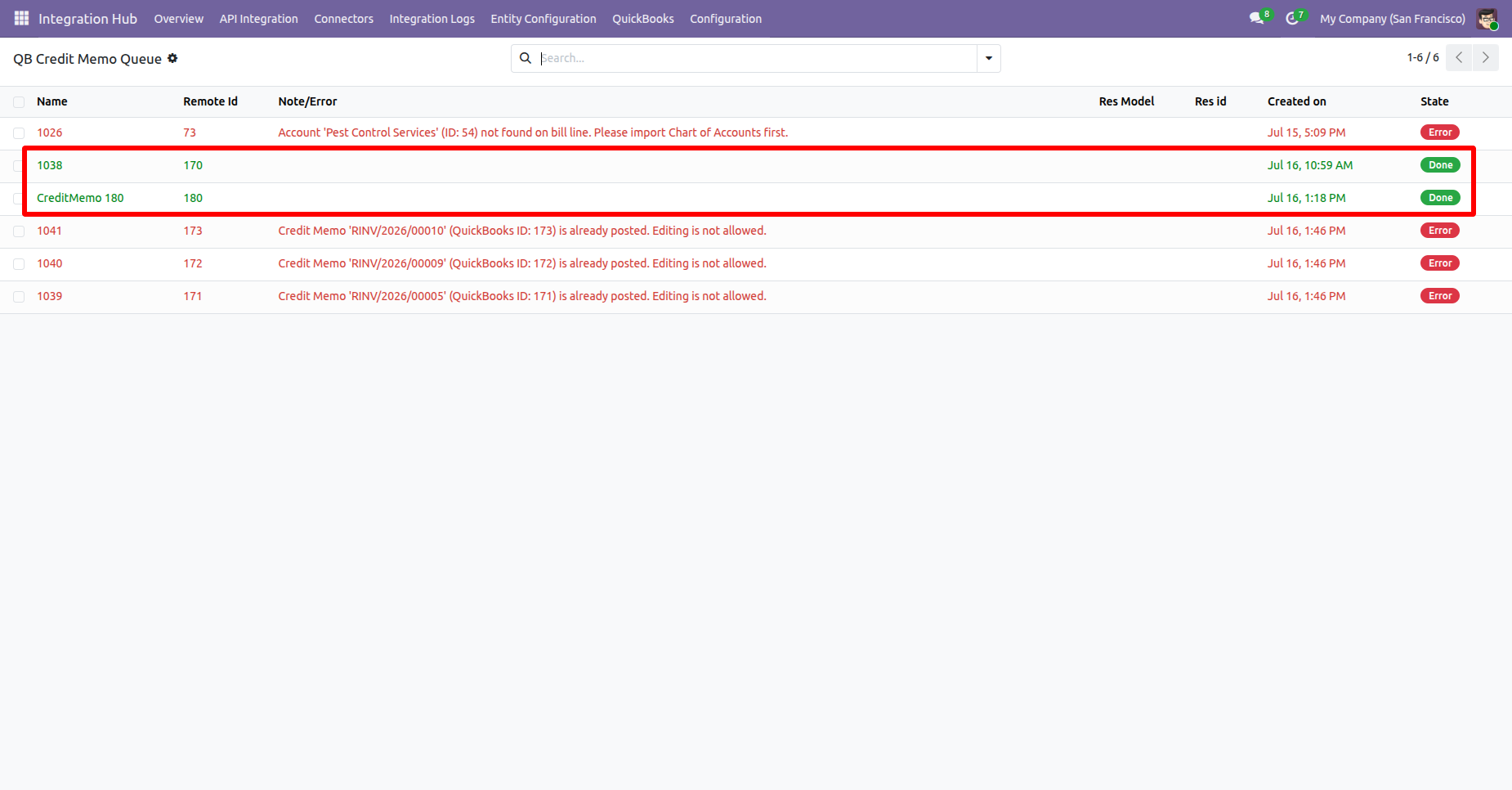The height and width of the screenshot is (790, 1512).
Task: Click the Integration Hub app title
Action: 87,18
